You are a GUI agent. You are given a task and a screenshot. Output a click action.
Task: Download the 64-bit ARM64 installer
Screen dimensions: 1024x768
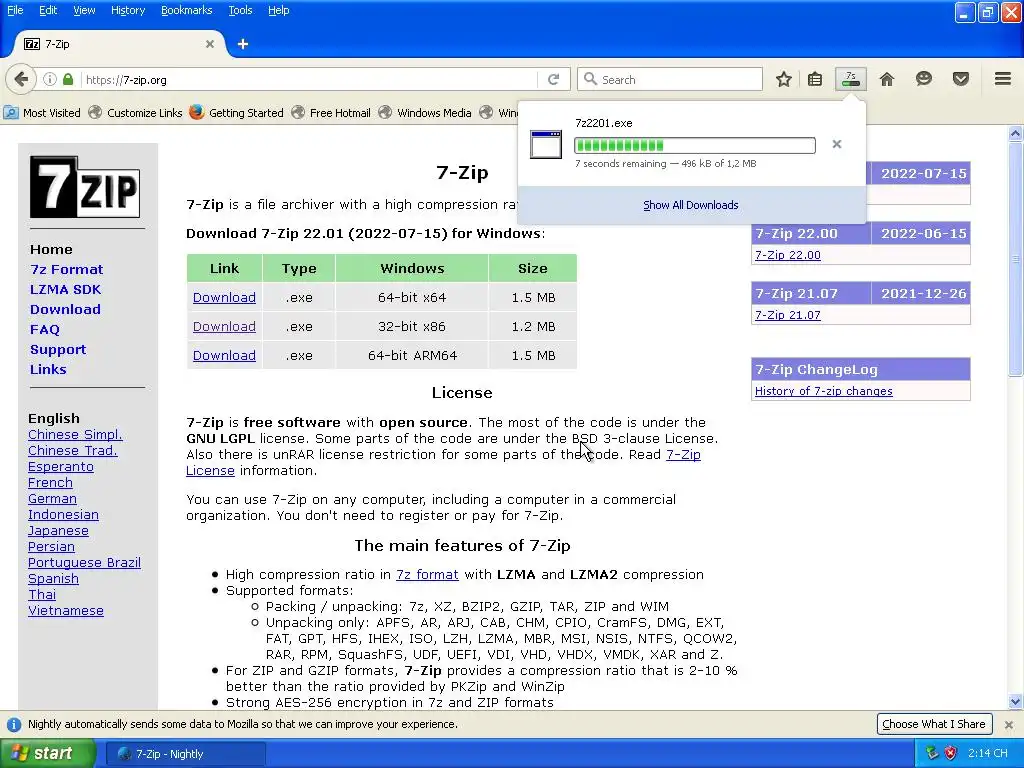[224, 356]
